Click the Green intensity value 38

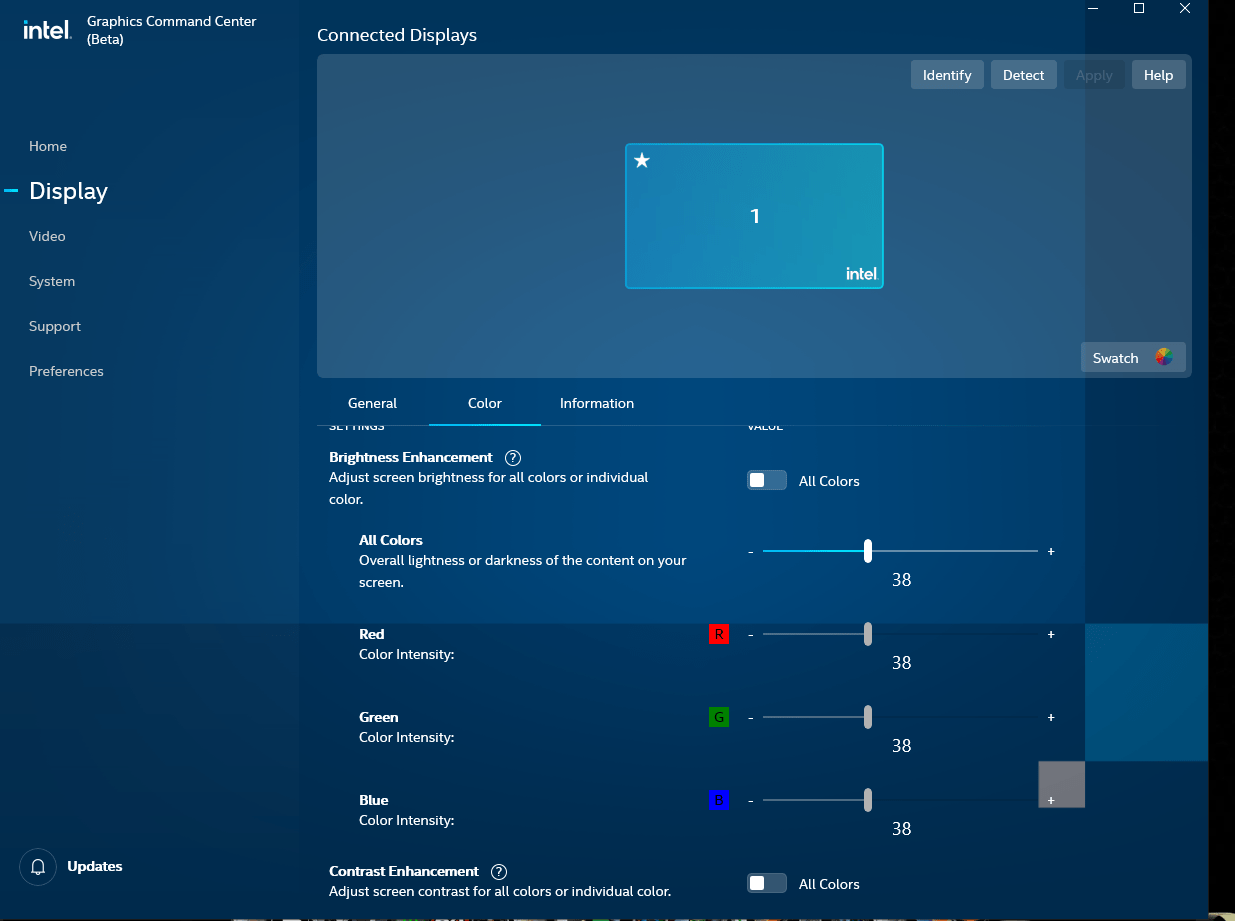901,746
